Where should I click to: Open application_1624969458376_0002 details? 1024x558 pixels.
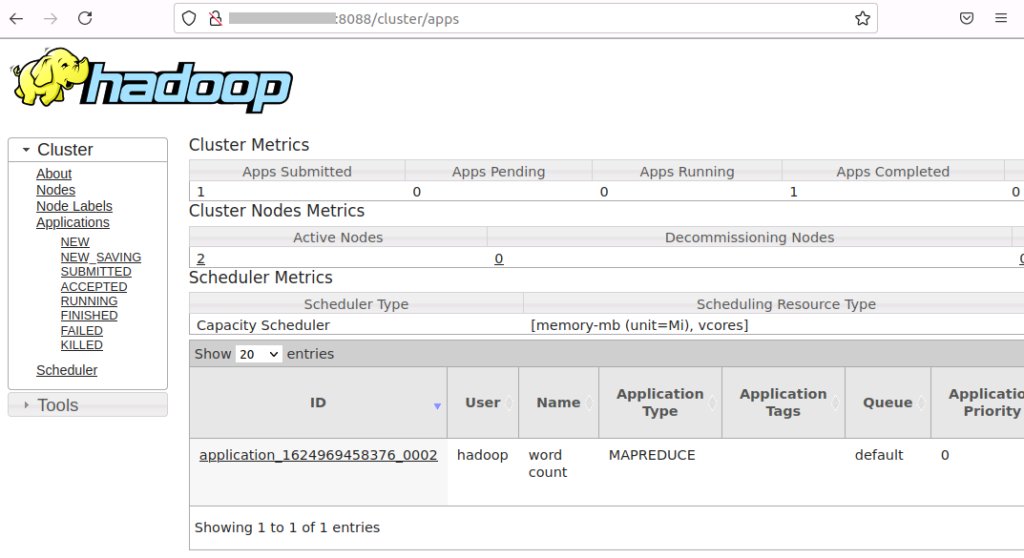[x=318, y=455]
